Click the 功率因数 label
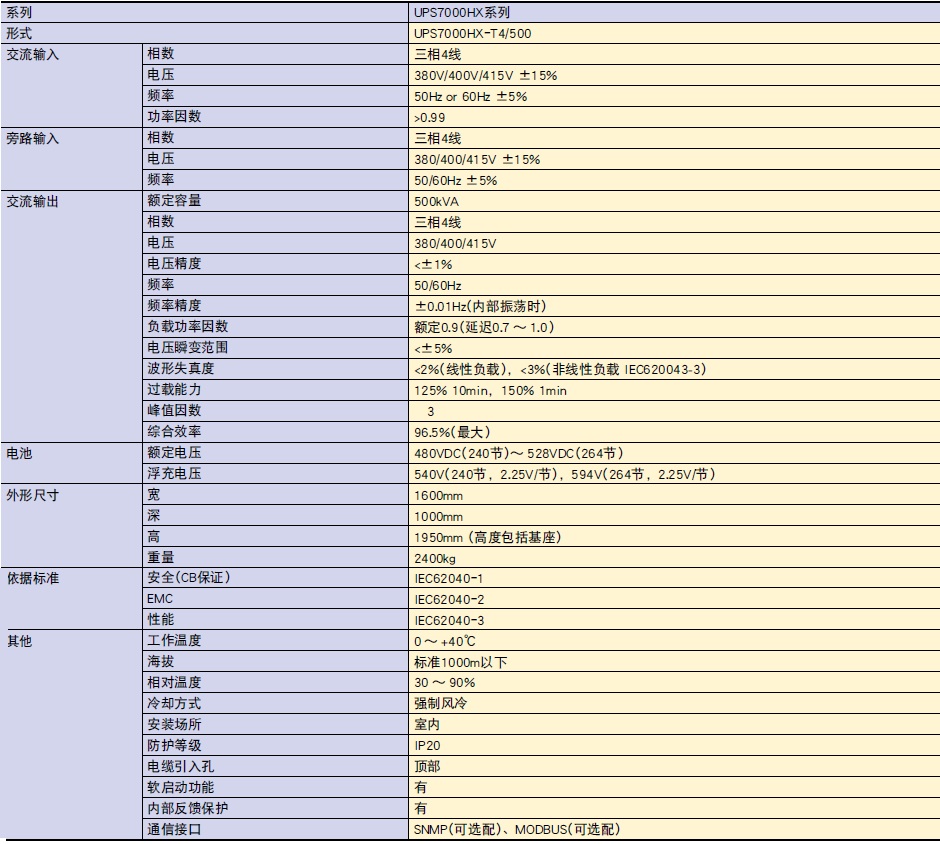 (x=174, y=116)
